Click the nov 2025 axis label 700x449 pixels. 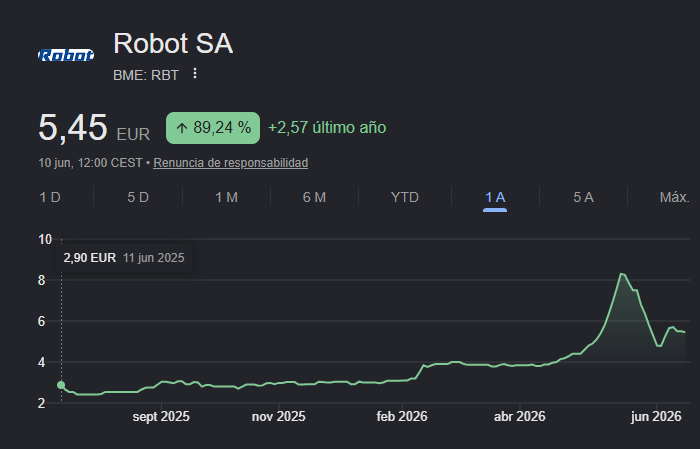click(x=279, y=417)
